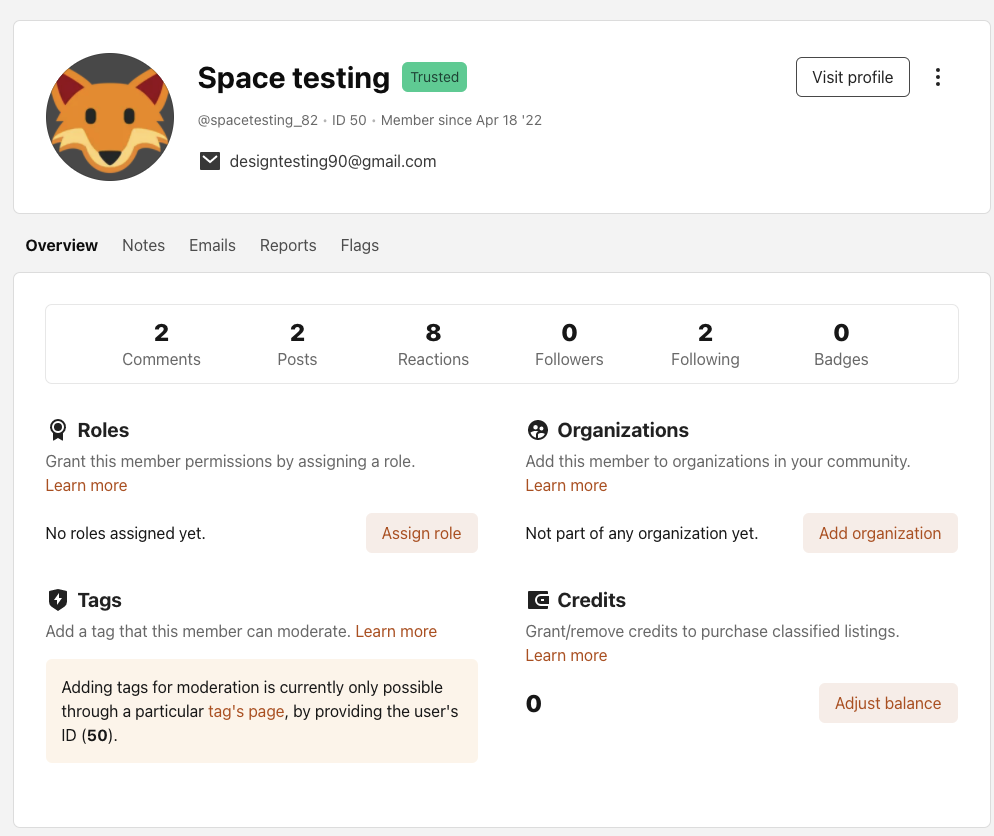
Task: Open Learn more link under Roles
Action: pyautogui.click(x=86, y=485)
